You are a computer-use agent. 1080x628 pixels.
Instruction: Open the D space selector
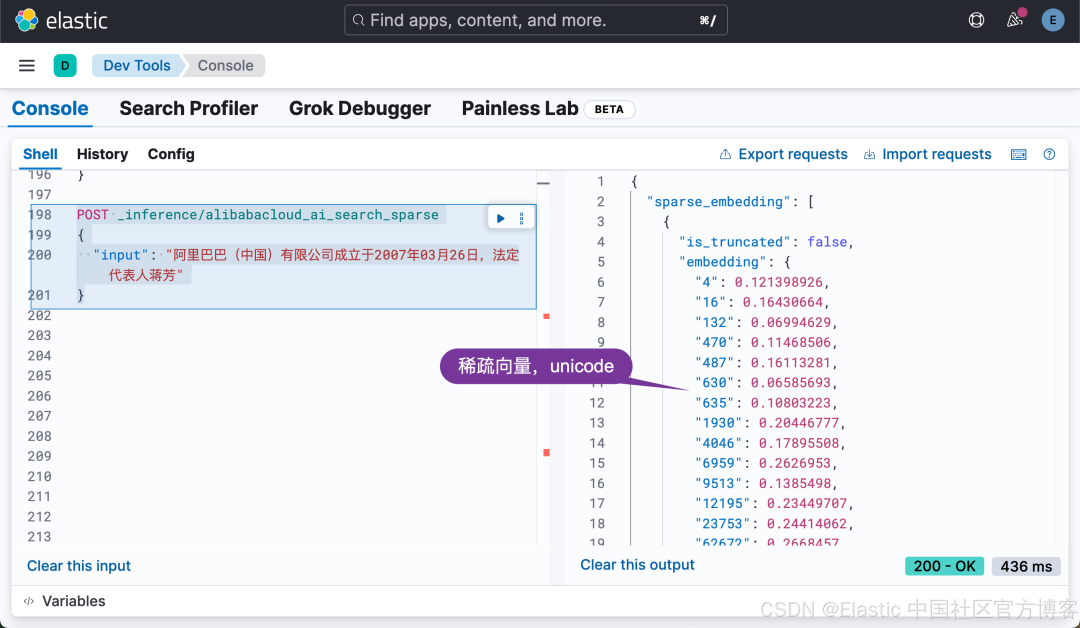(x=65, y=66)
